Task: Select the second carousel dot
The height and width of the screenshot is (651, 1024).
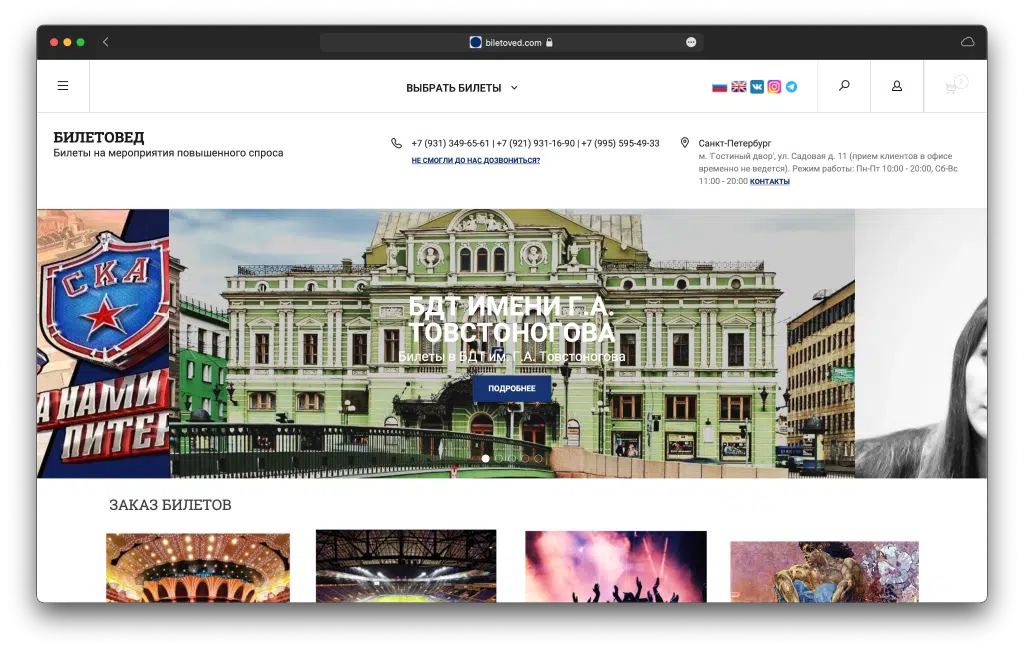Action: (498, 458)
